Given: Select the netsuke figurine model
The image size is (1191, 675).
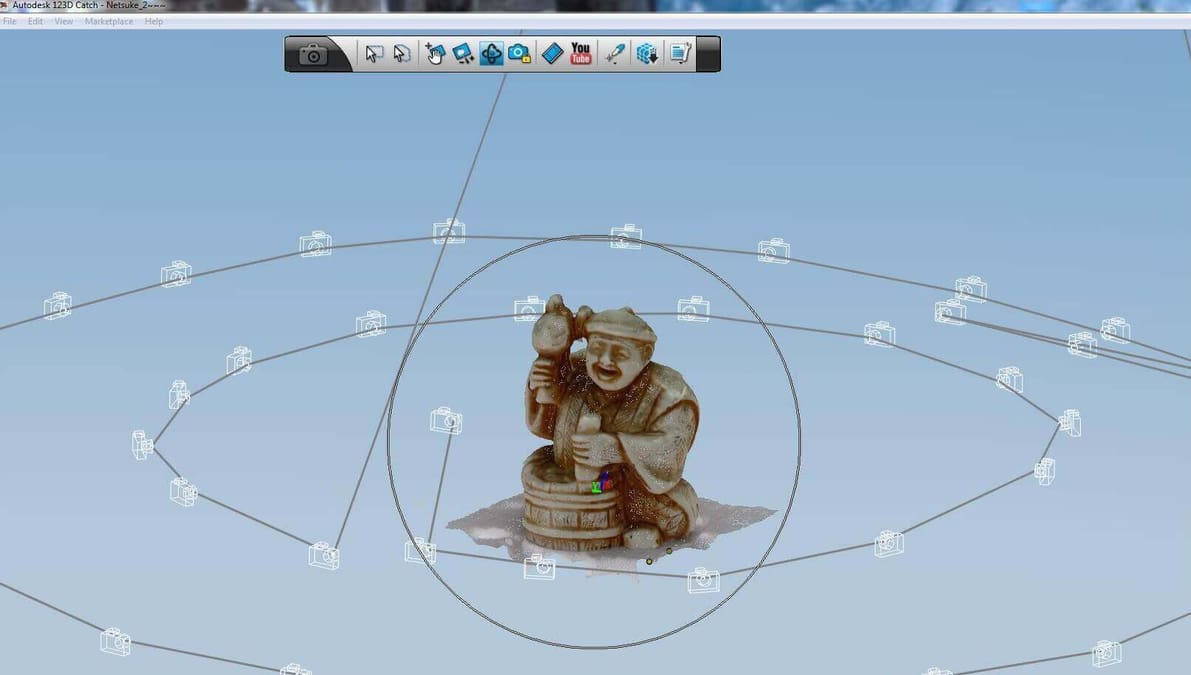Looking at the screenshot, I should coord(600,420).
